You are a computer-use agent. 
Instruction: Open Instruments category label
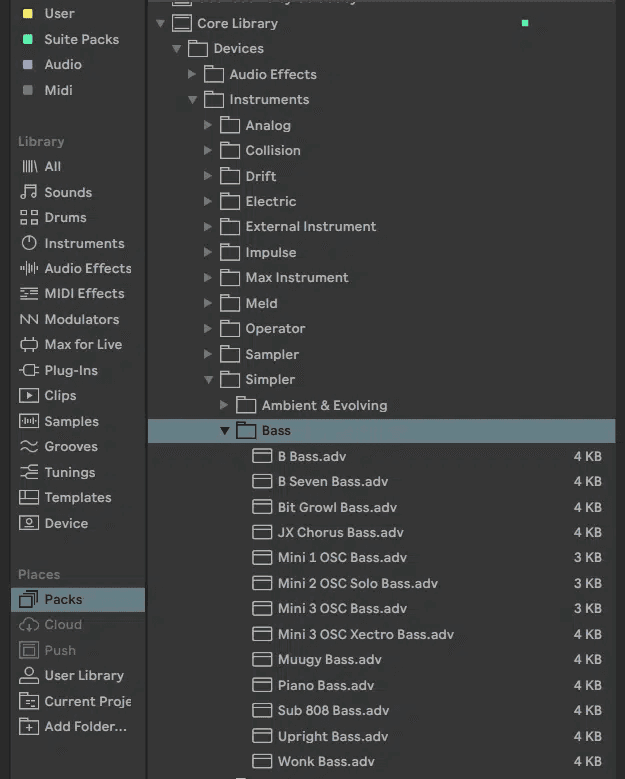(84, 243)
